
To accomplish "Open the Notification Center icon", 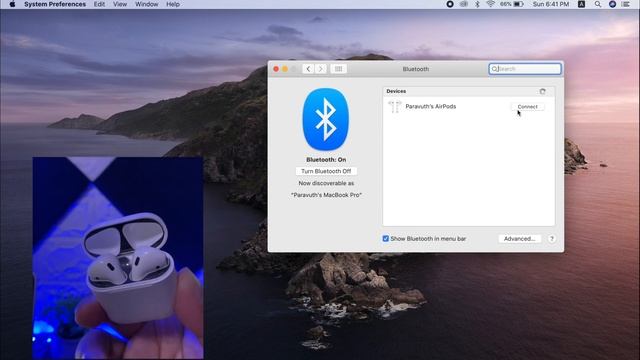I will [x=626, y=4].
